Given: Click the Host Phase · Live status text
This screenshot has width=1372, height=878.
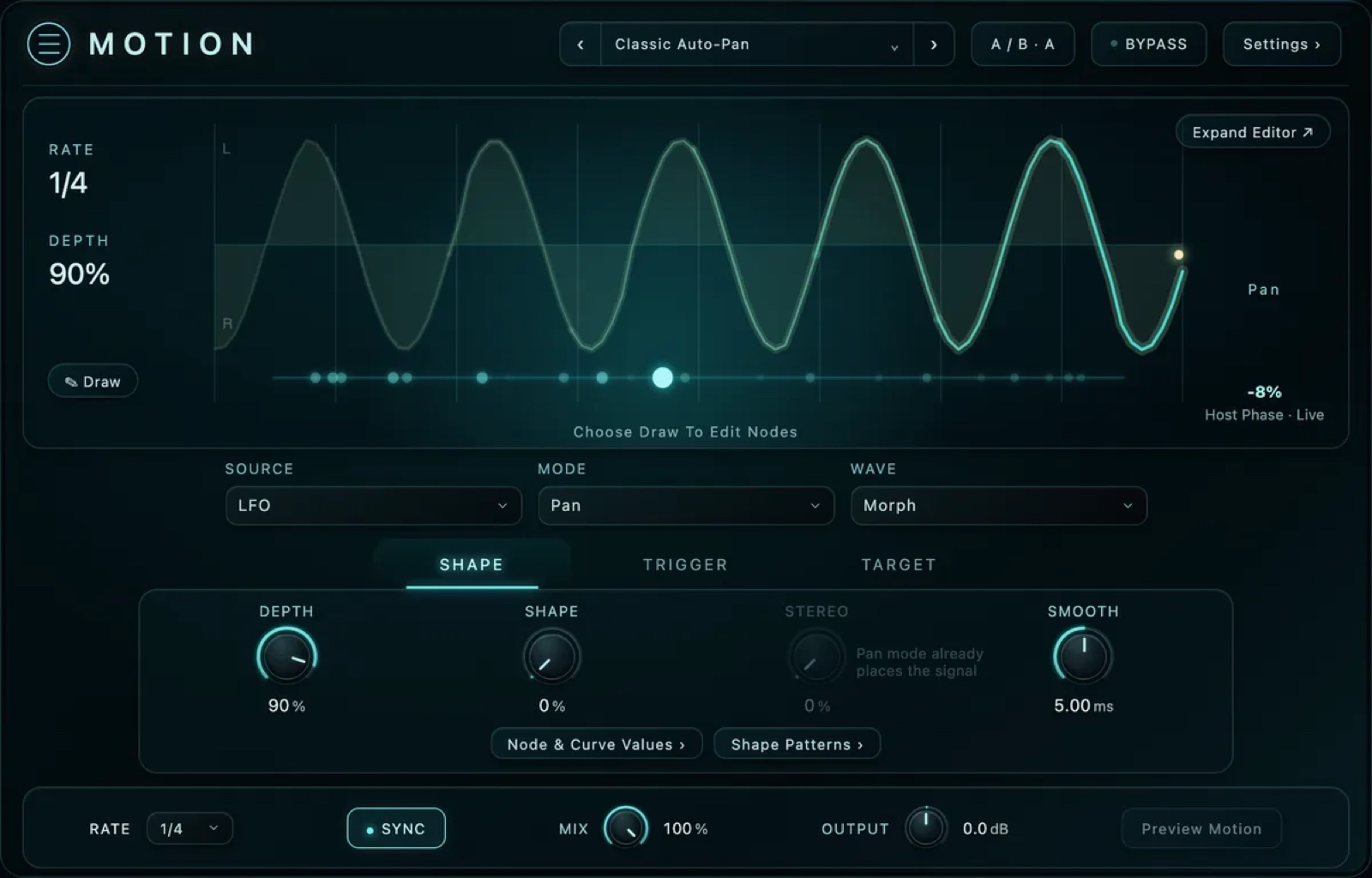Looking at the screenshot, I should [1264, 415].
